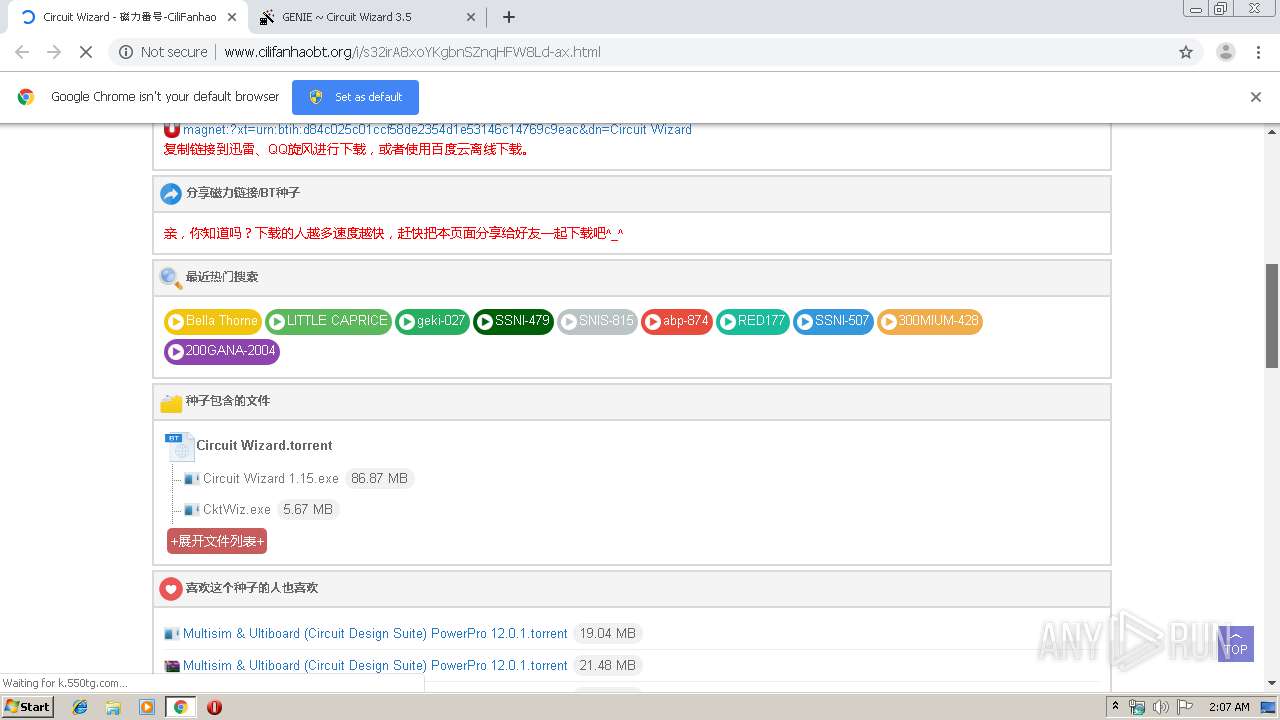Click scrollbar down arrow

coord(1272,683)
